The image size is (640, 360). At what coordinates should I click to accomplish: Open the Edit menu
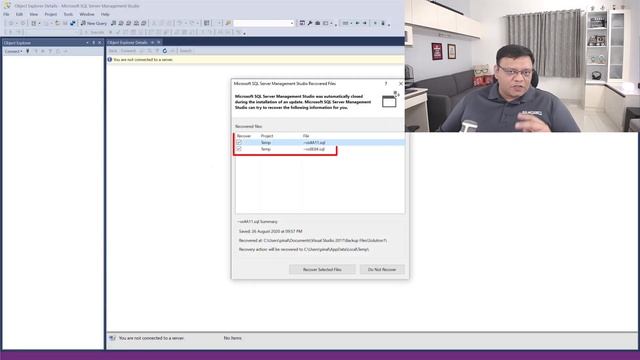point(19,14)
